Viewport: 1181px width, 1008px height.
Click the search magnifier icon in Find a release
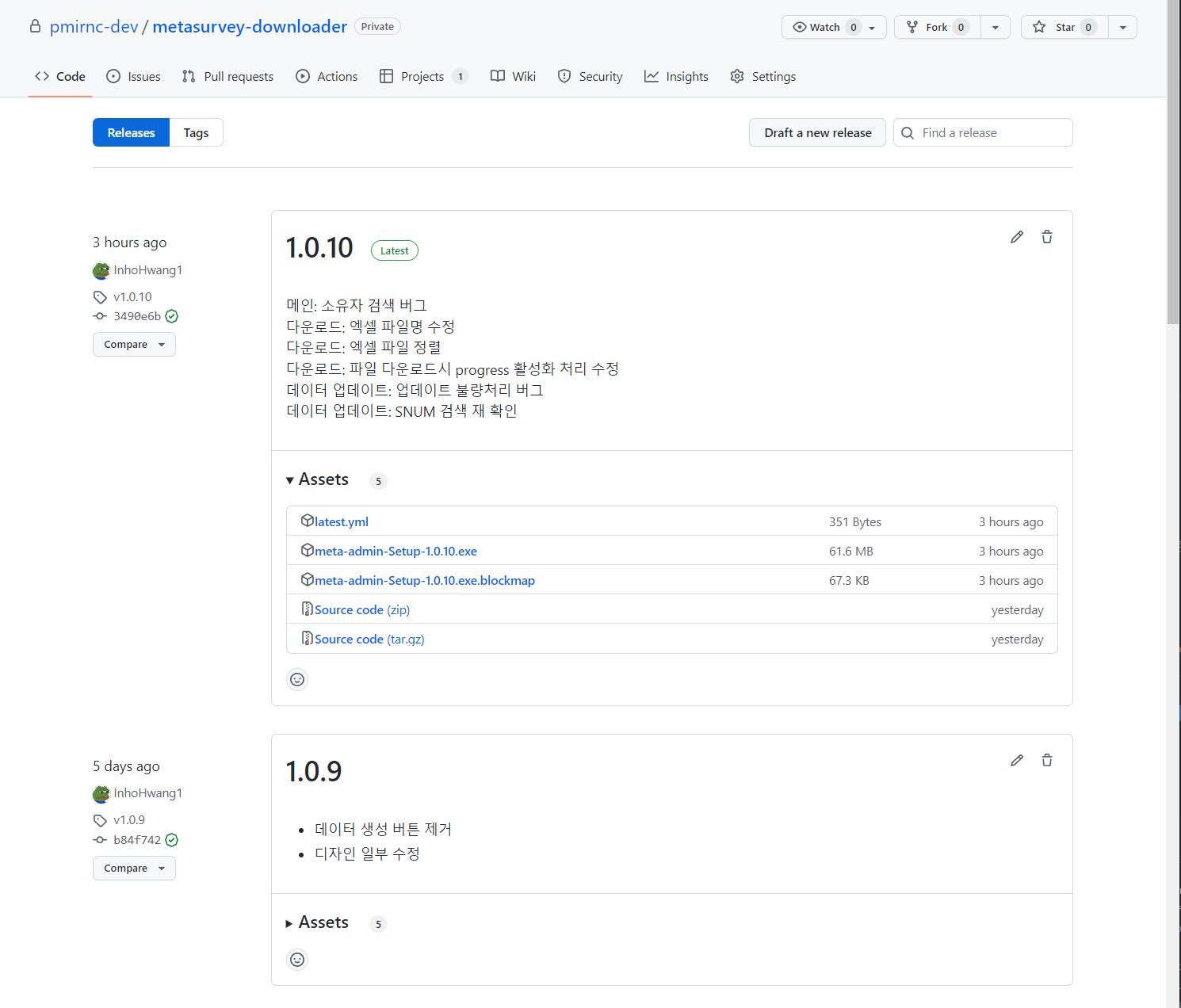tap(908, 133)
